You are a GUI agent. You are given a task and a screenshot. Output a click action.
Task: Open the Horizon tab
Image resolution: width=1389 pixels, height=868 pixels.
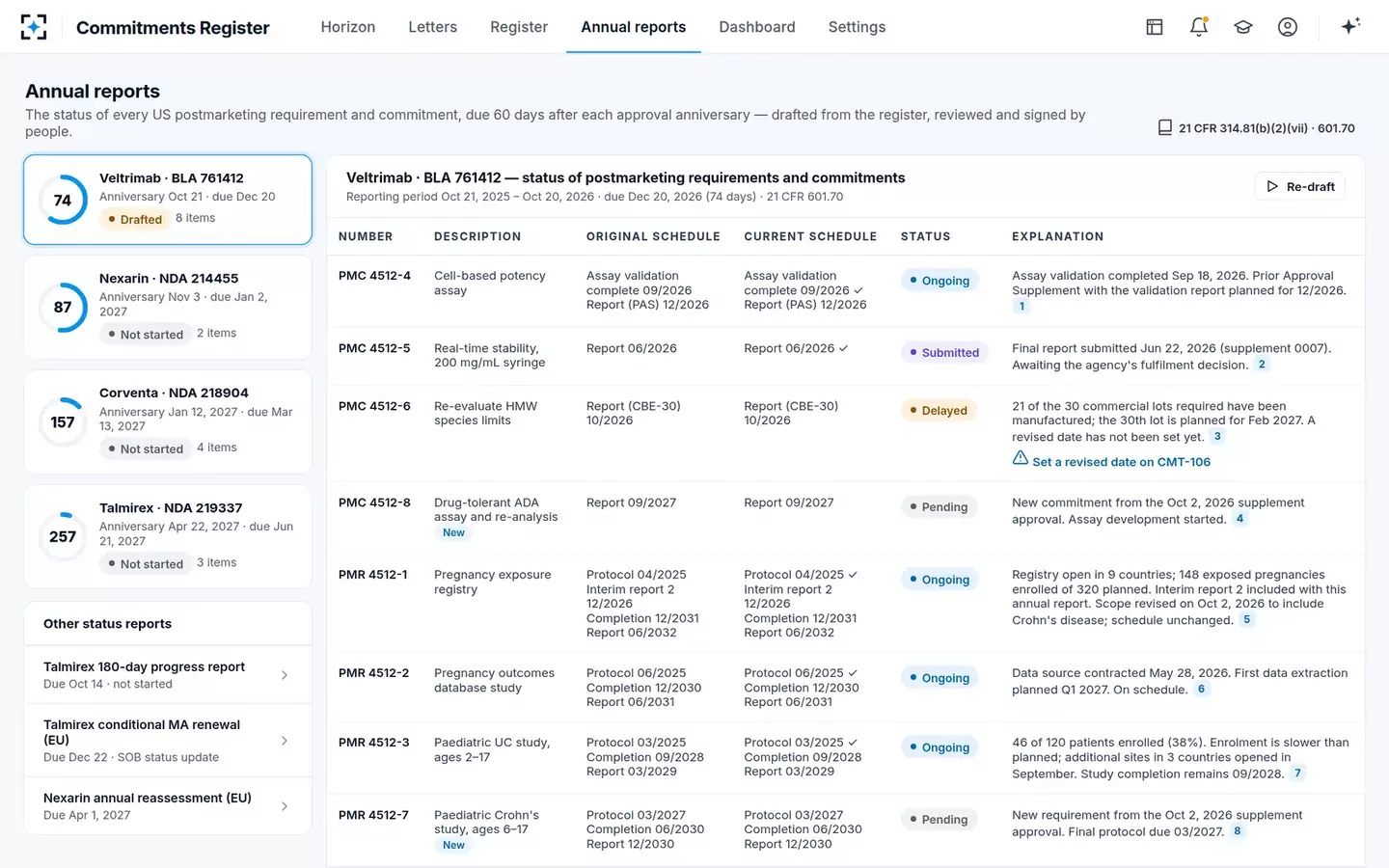point(348,27)
